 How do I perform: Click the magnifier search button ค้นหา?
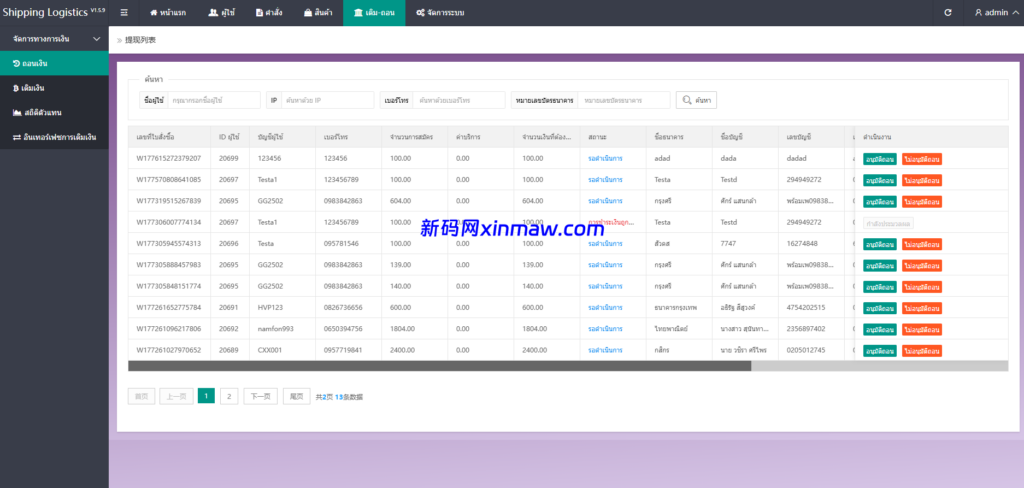[x=696, y=100]
